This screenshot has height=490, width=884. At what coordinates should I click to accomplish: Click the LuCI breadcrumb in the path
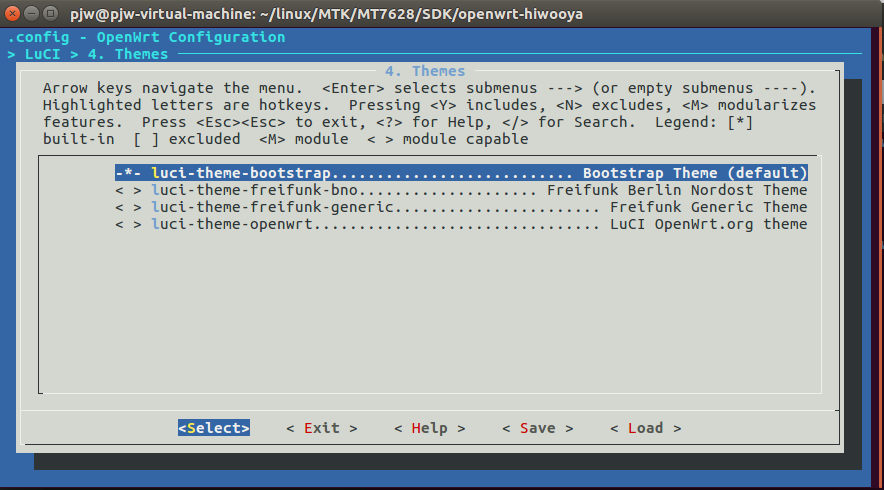(42, 54)
